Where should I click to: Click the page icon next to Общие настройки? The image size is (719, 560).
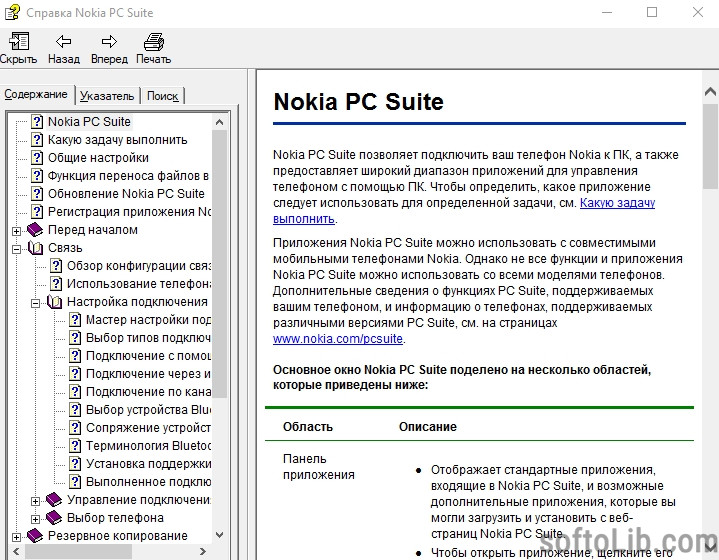pos(37,157)
